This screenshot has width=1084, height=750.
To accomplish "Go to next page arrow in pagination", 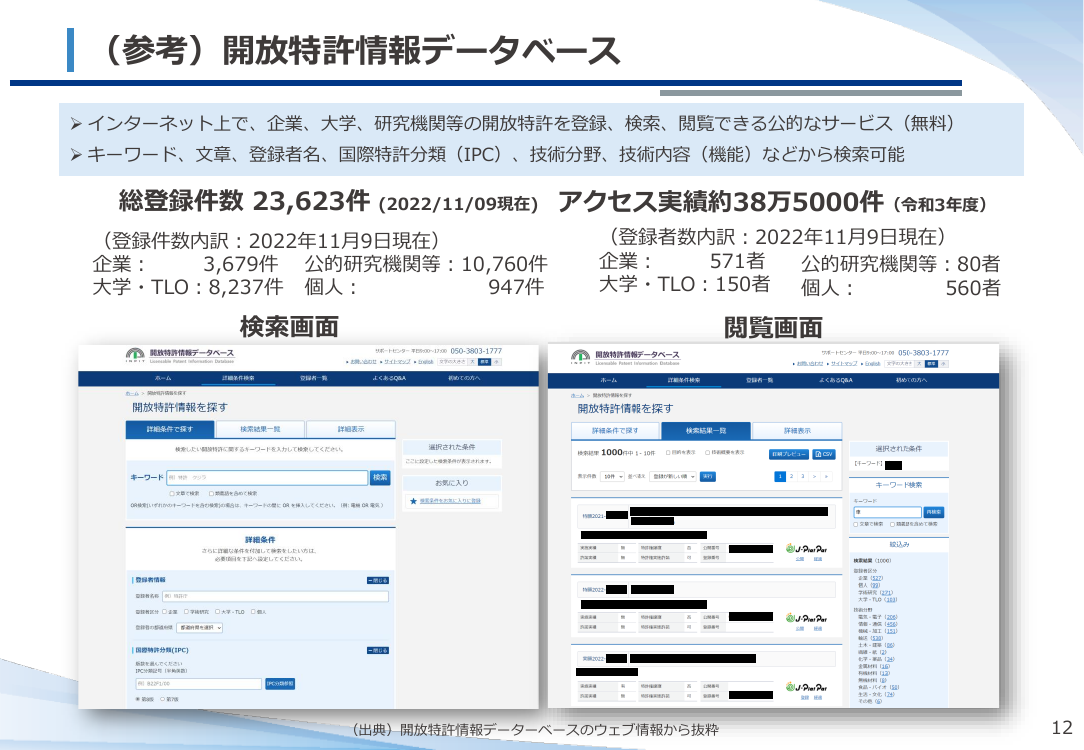I will 814,476.
